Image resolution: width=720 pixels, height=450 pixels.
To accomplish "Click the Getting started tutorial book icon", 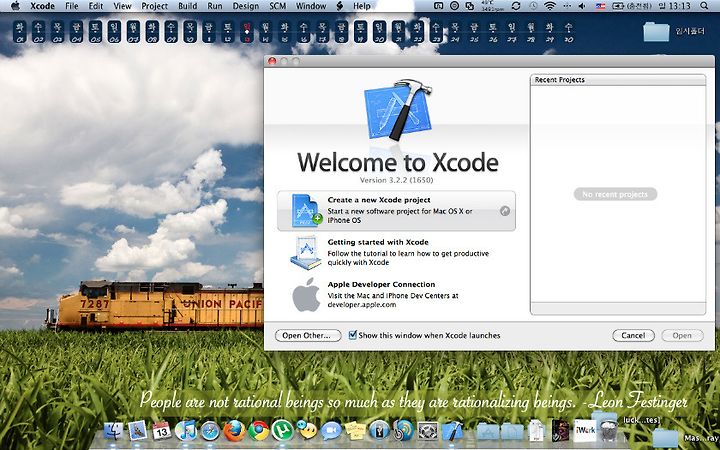I will tap(306, 253).
